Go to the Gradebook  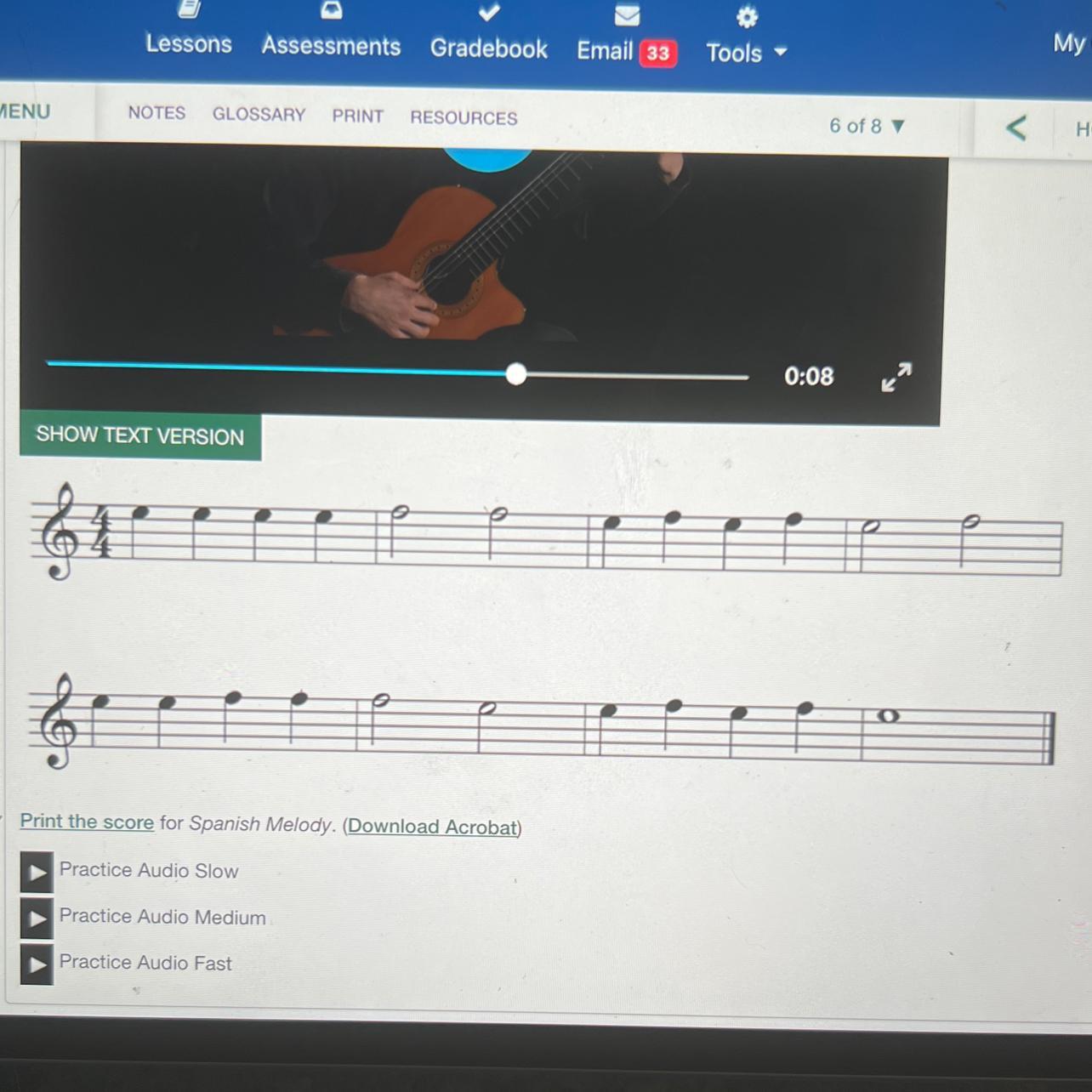[488, 48]
